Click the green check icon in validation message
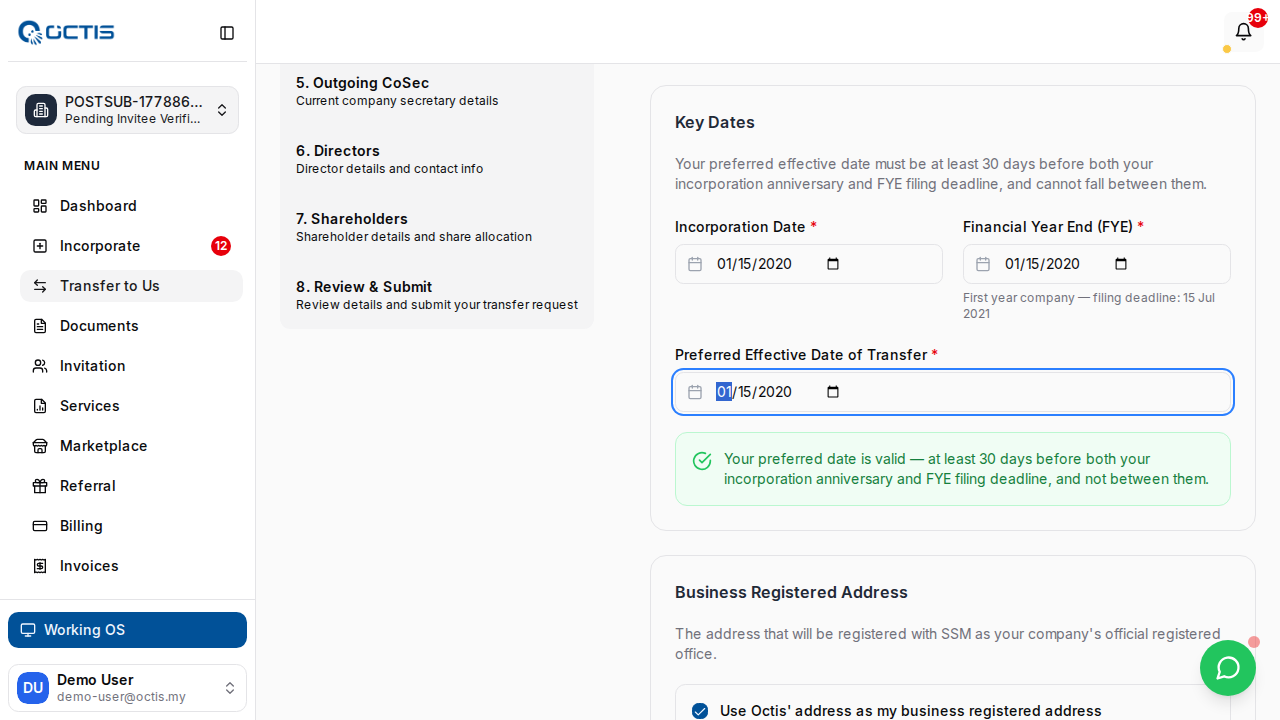This screenshot has width=1280, height=720. tap(702, 460)
